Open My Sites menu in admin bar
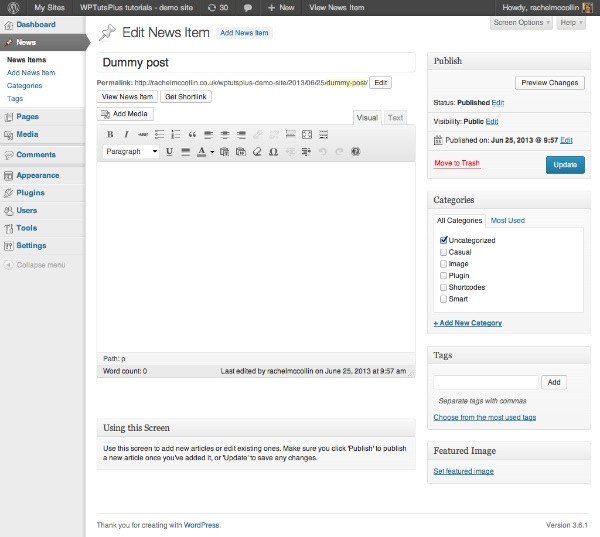The width and height of the screenshot is (600, 537). click(x=49, y=8)
